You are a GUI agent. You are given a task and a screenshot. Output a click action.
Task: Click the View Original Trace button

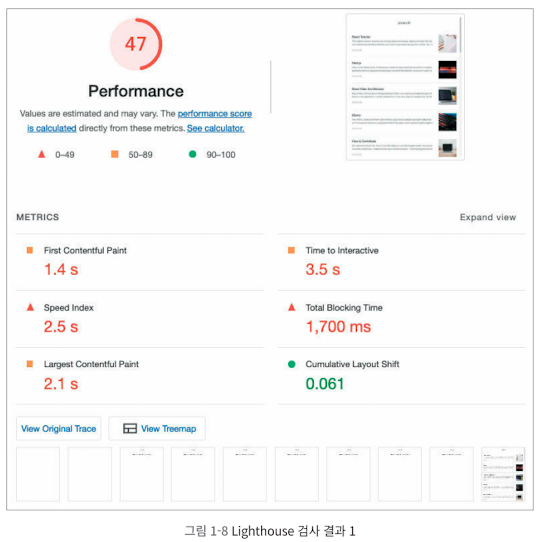pos(58,429)
